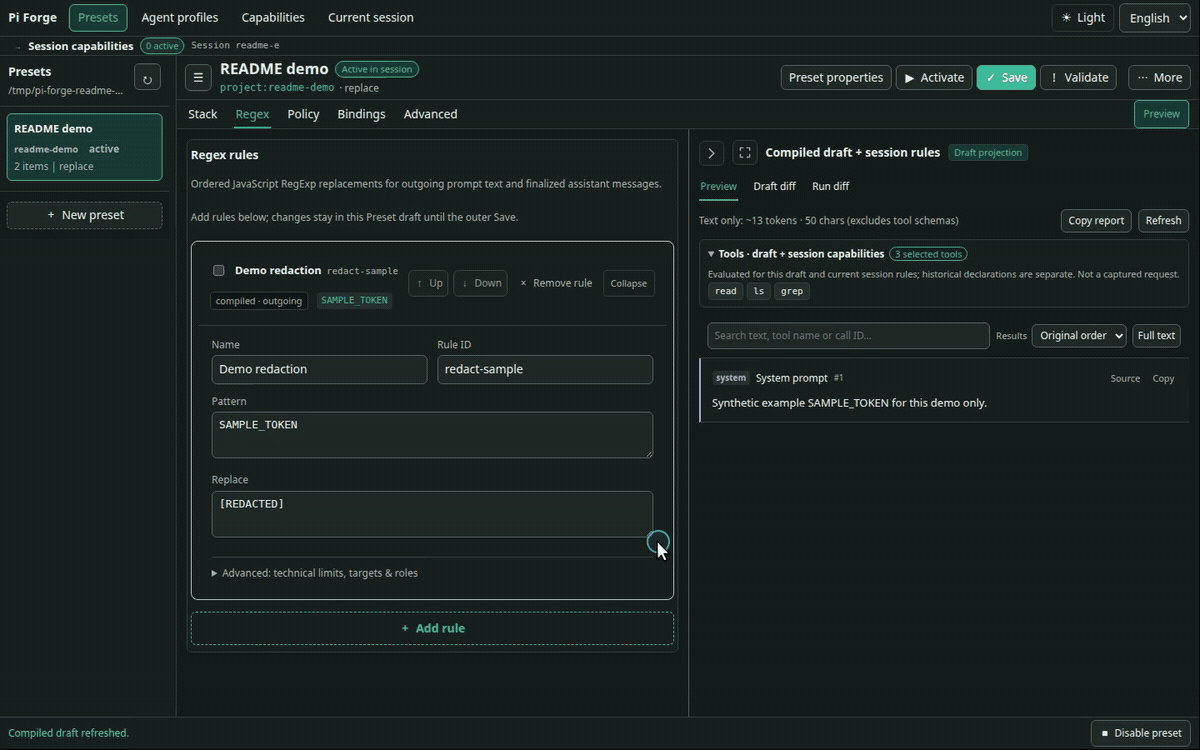The width and height of the screenshot is (1200, 750).
Task: Select the README demo preset card
Action: click(x=85, y=147)
